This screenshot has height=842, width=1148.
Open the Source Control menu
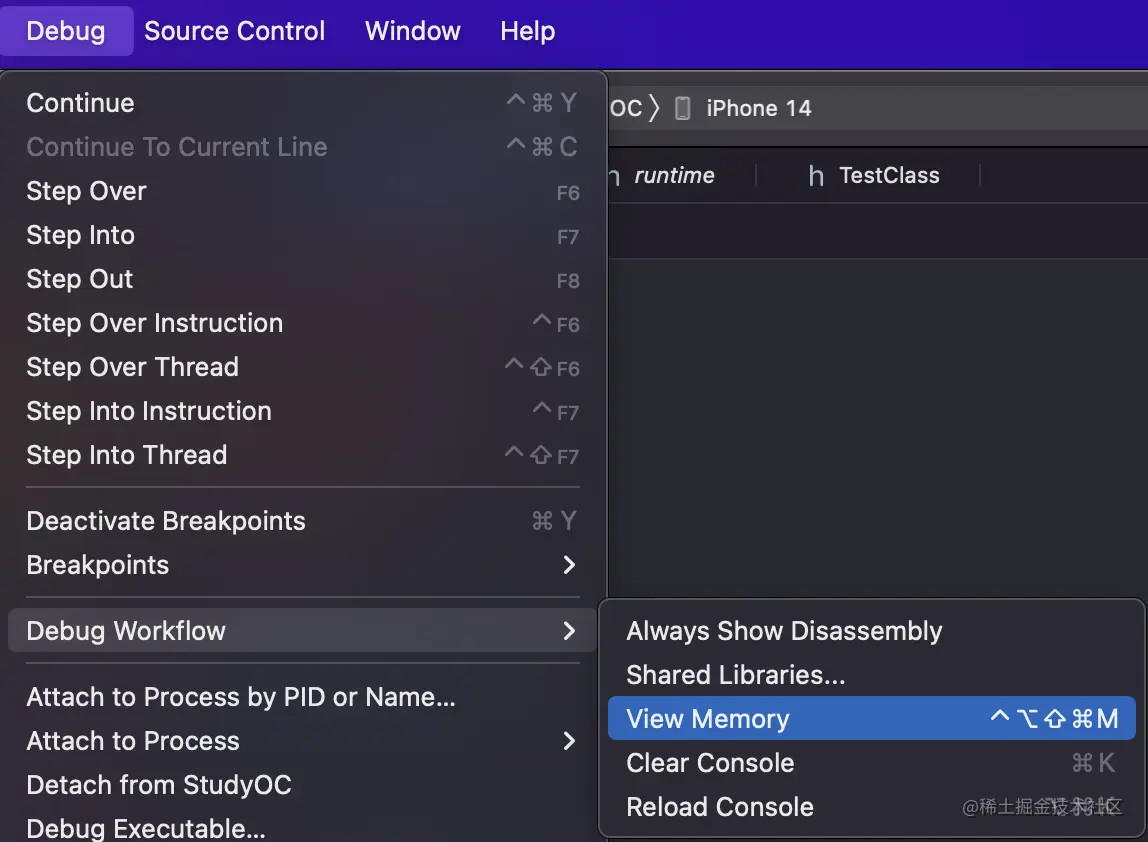(234, 31)
